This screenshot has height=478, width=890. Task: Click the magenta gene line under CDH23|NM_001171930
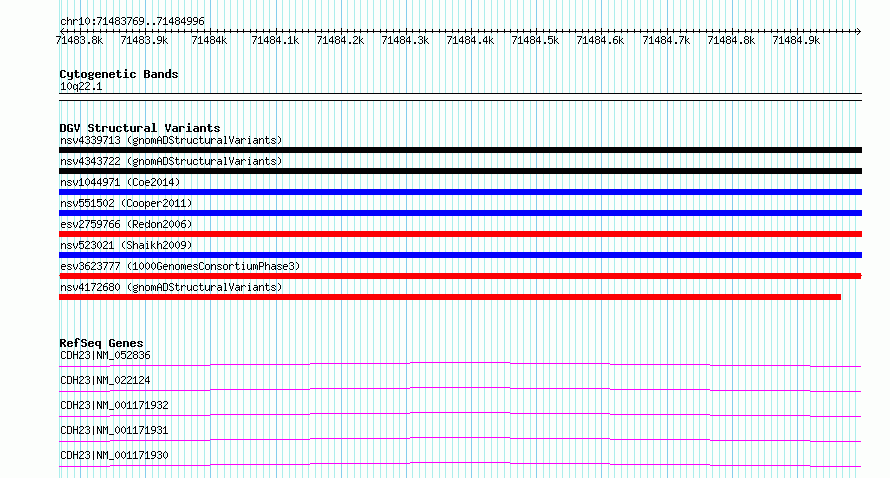[460, 463]
